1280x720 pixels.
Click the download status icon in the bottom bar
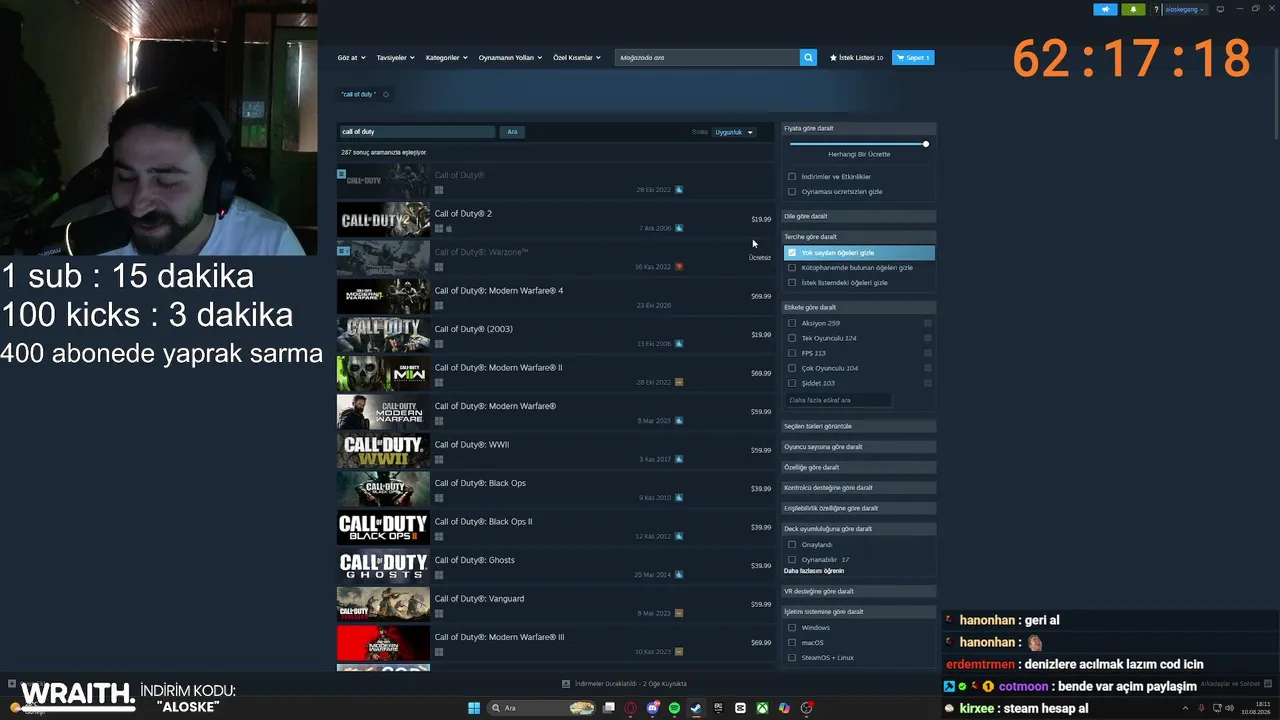click(566, 684)
